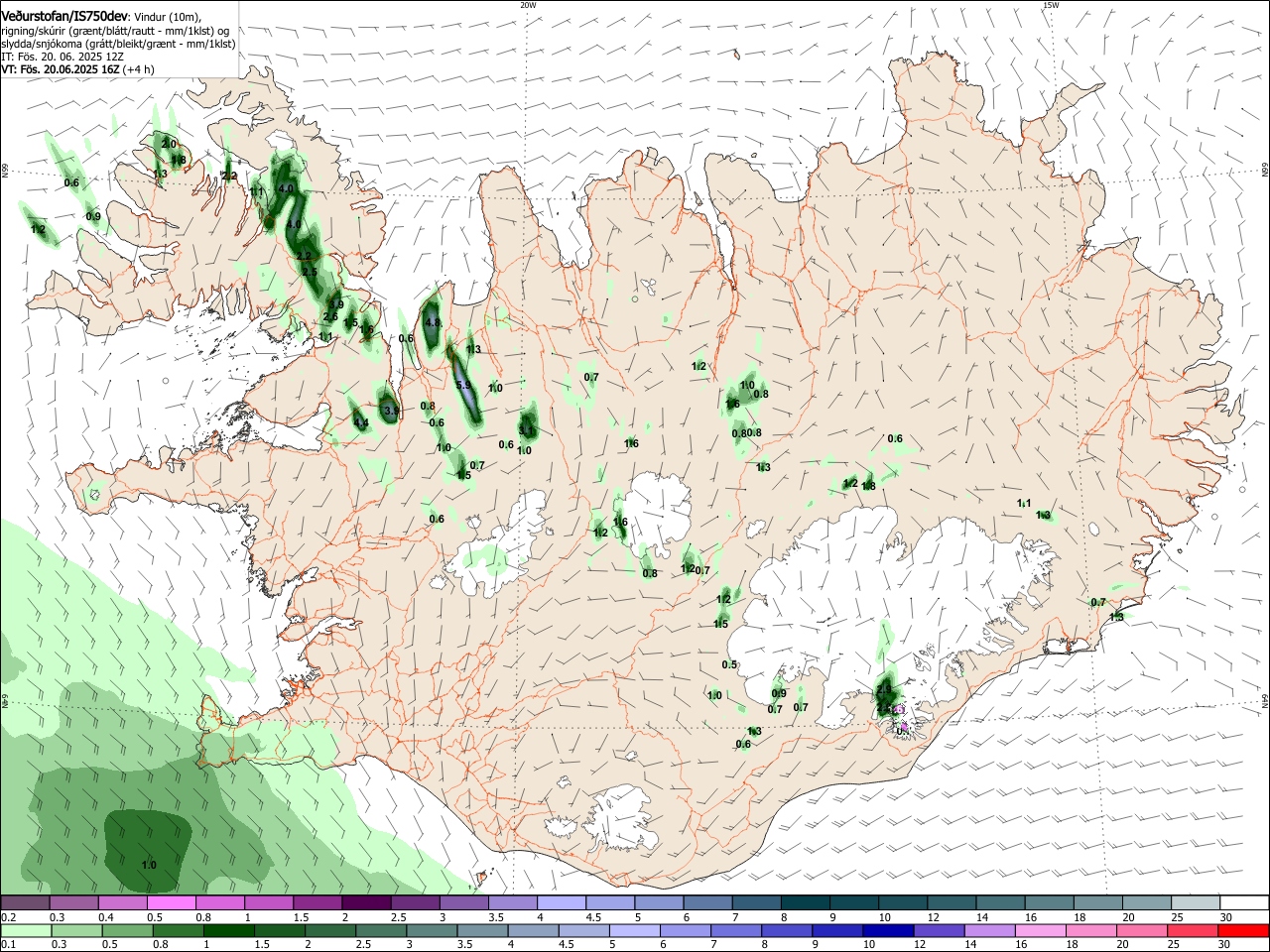
Task: Click the 5.9 precipitation value on the map
Action: [463, 386]
